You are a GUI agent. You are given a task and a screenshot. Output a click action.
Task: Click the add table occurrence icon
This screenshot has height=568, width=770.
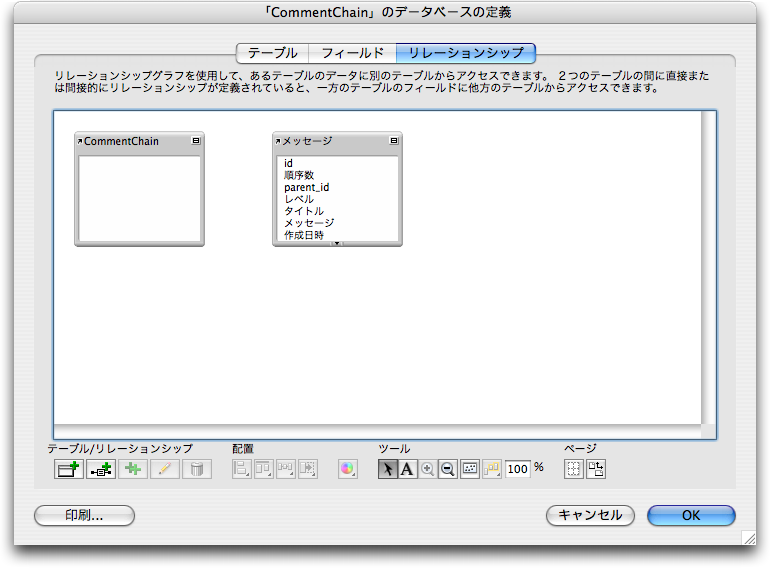[x=68, y=469]
